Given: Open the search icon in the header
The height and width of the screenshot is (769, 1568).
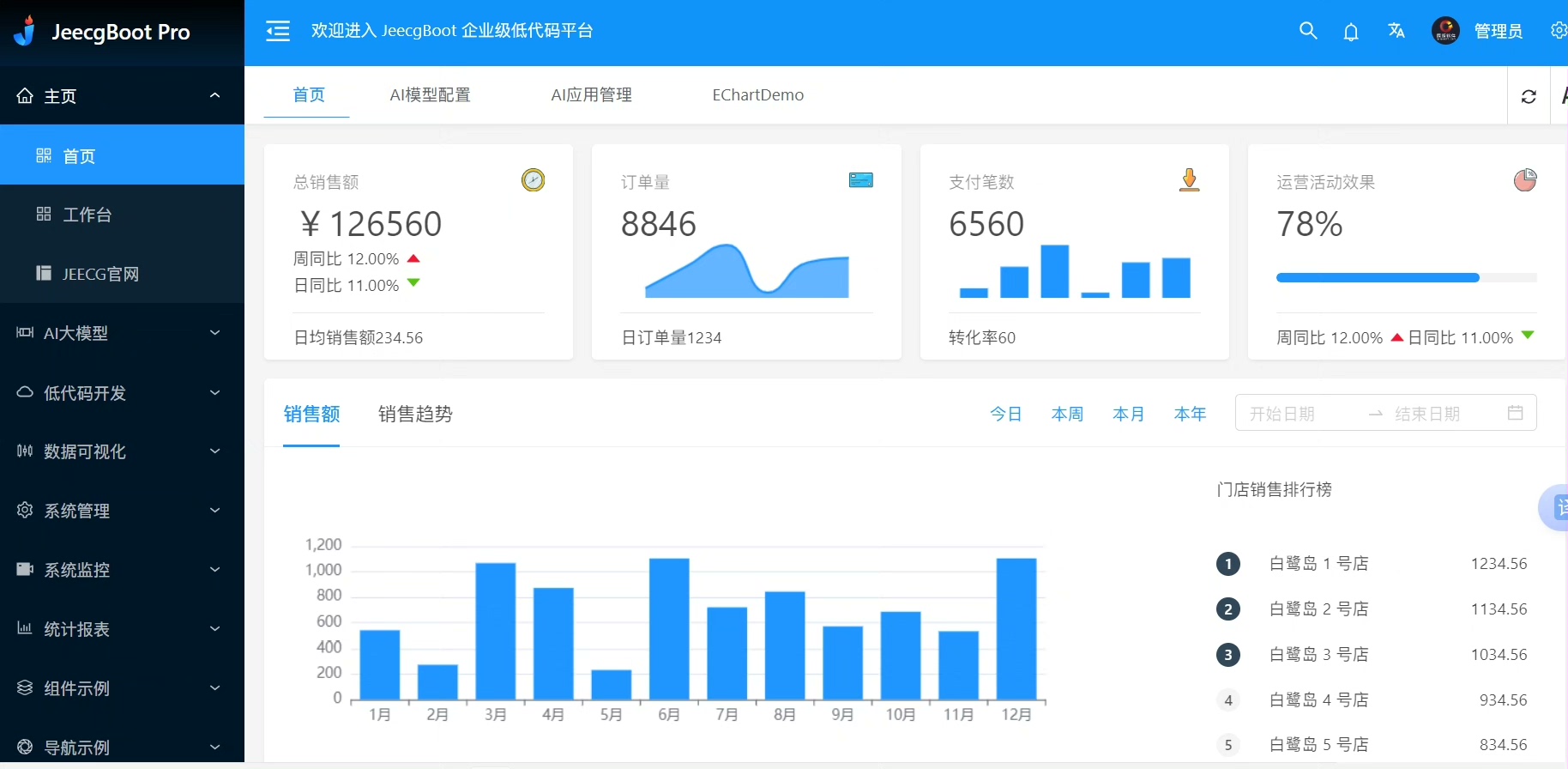Looking at the screenshot, I should point(1307,31).
